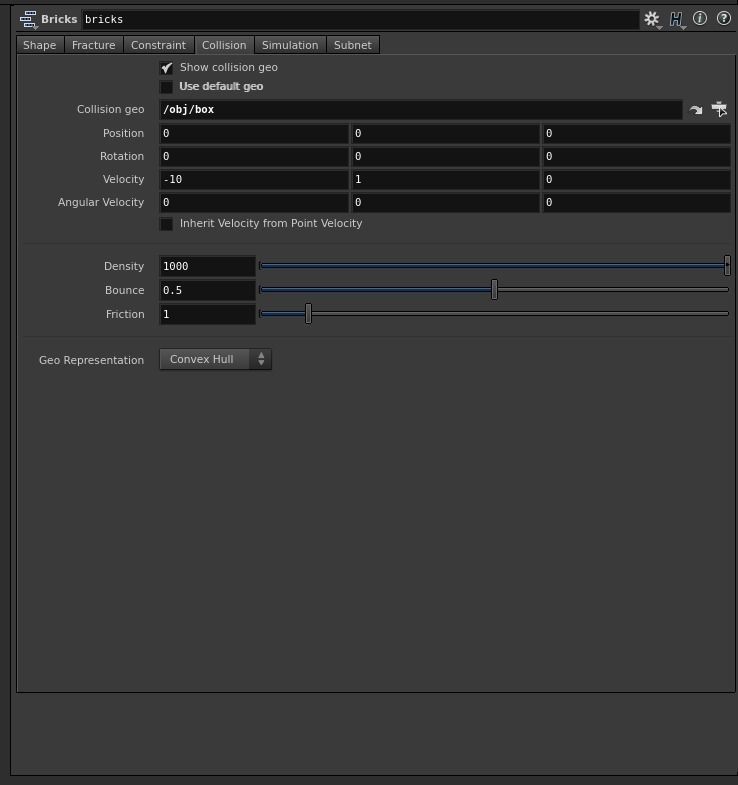738x785 pixels.
Task: Click the Rotation parameter label
Action: point(122,157)
